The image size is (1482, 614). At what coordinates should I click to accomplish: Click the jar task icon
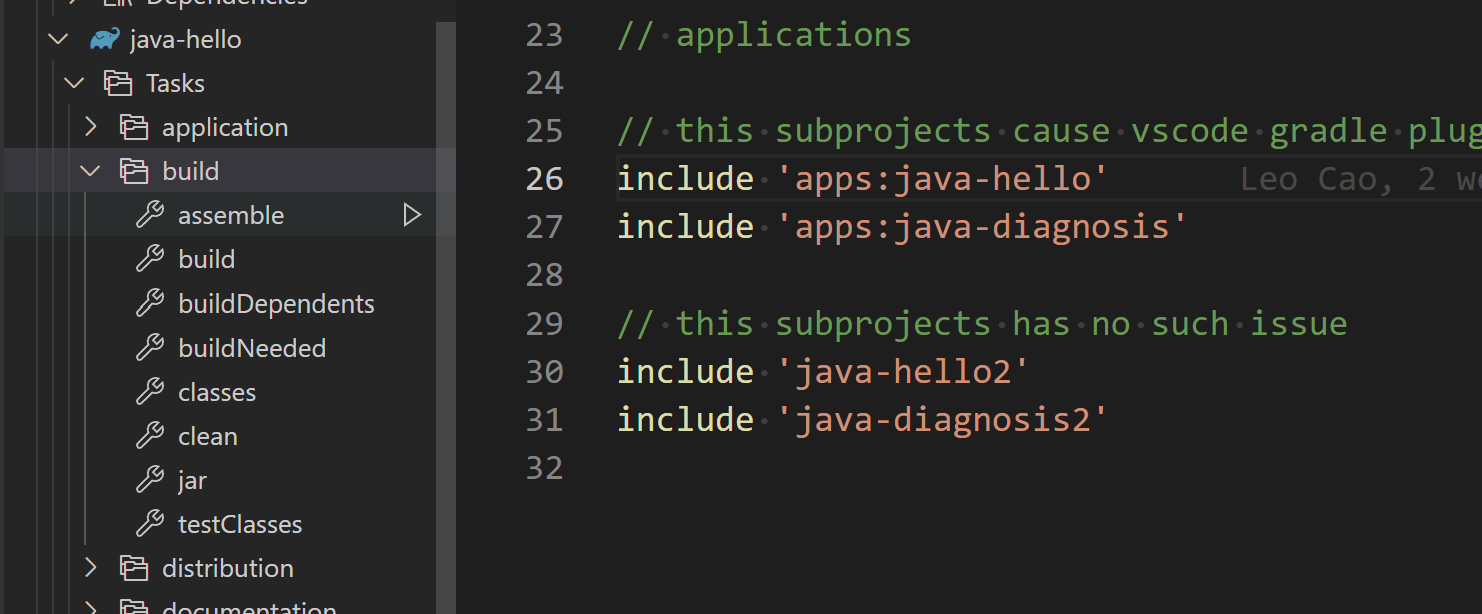(x=150, y=479)
